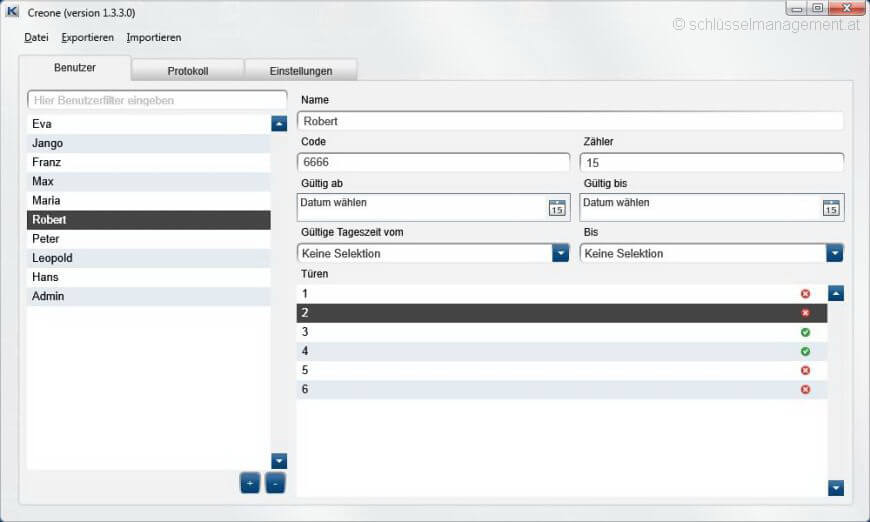Click the Benutzerfilter search field
This screenshot has height=522, width=870.
point(157,100)
